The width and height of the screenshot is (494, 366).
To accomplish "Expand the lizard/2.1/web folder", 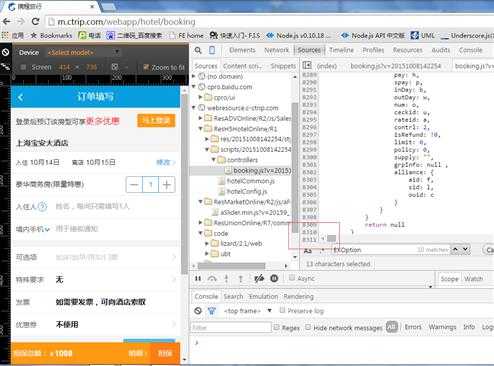I will [207, 244].
